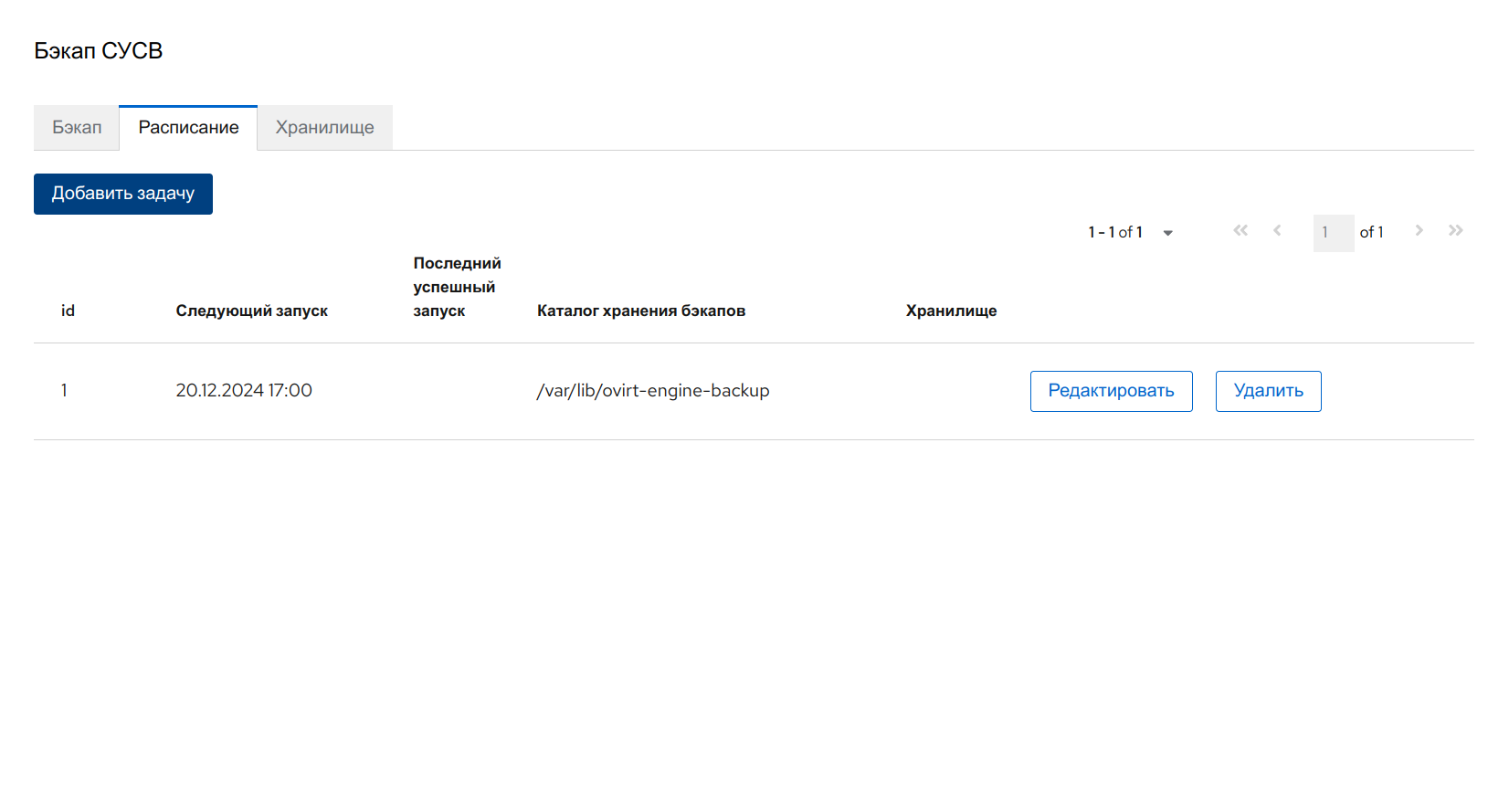The image size is (1509, 812).
Task: Click the Хранилище column header in table
Action: (951, 311)
